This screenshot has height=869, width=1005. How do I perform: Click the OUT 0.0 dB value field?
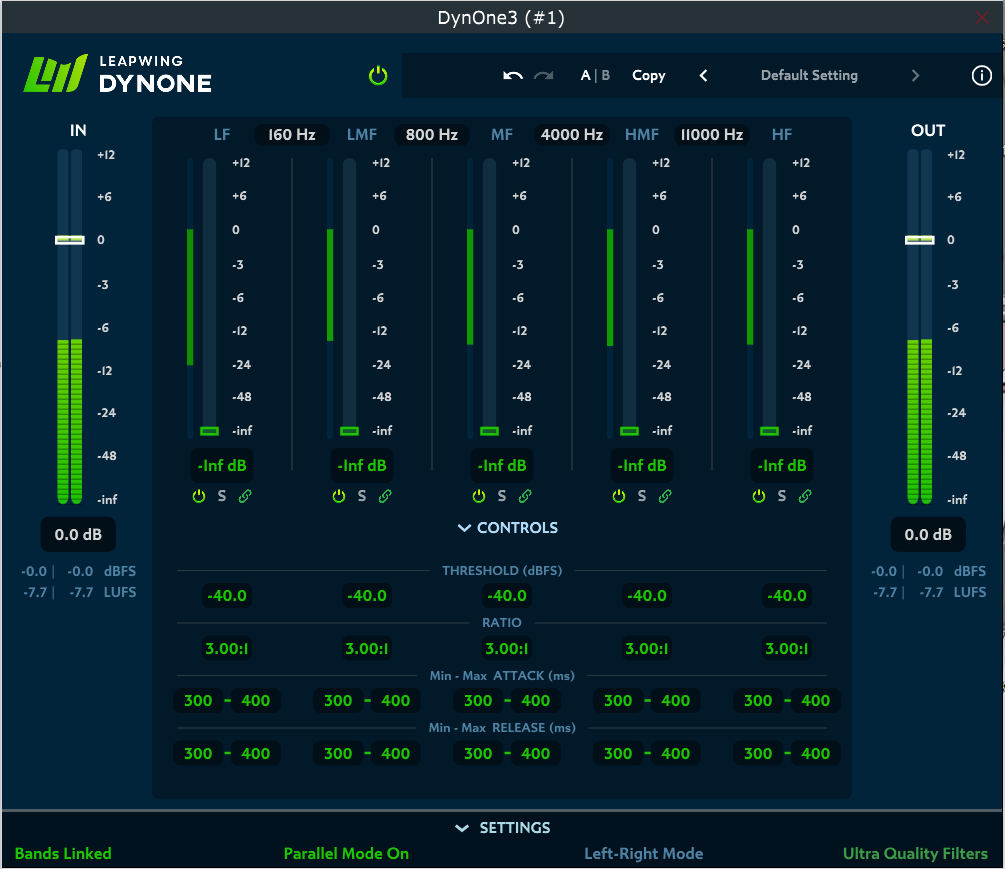coord(928,534)
